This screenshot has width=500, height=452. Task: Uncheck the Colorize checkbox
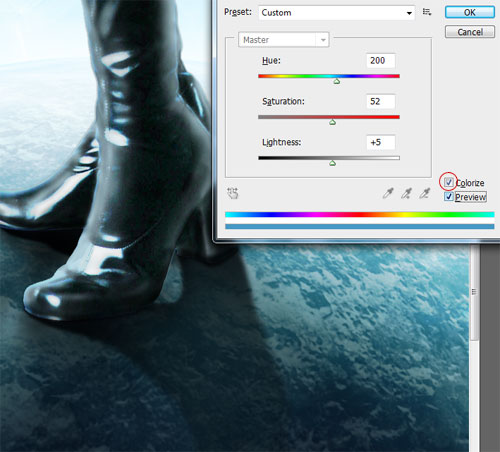click(449, 182)
